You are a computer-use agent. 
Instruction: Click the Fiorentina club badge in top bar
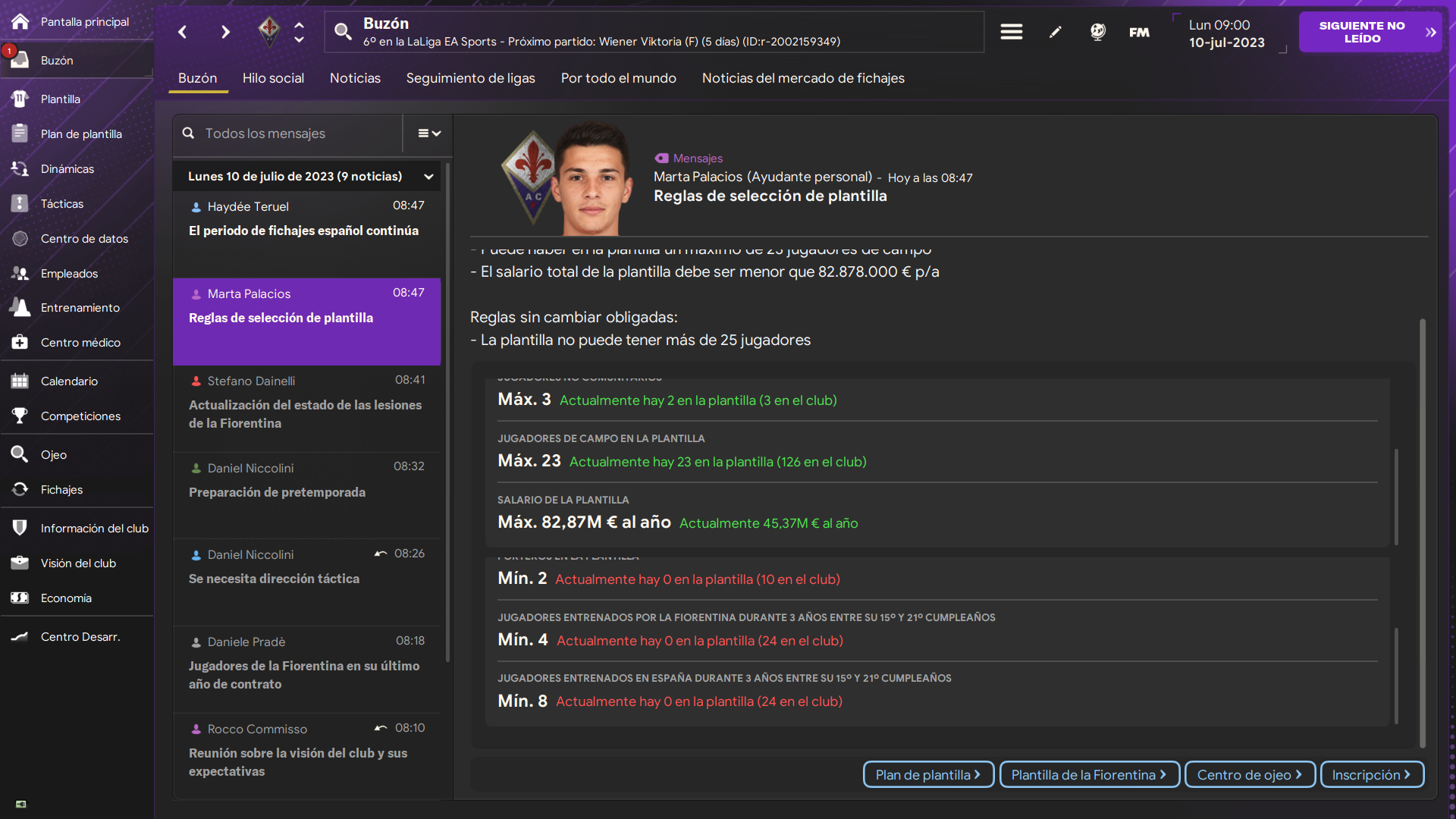pos(269,32)
